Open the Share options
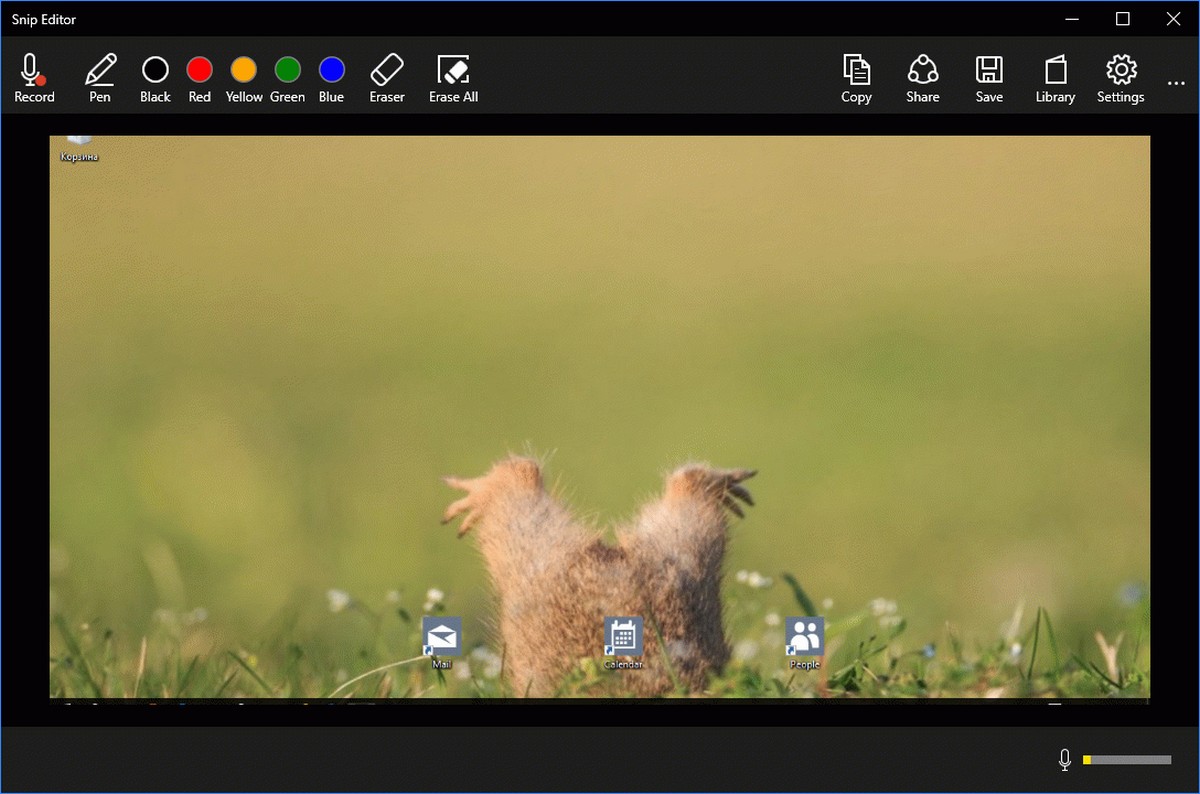This screenshot has height=794, width=1200. [x=923, y=78]
